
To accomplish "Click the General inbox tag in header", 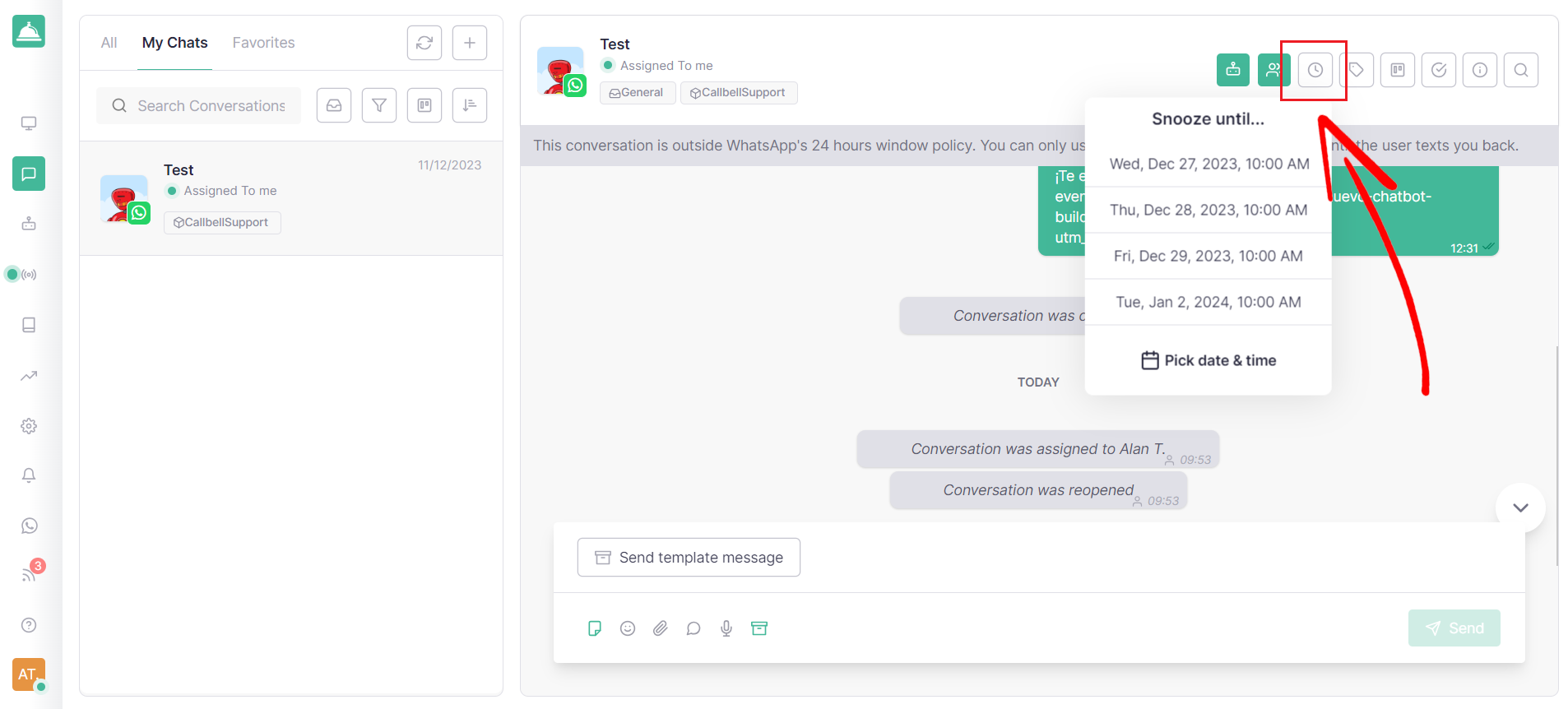I will (638, 93).
